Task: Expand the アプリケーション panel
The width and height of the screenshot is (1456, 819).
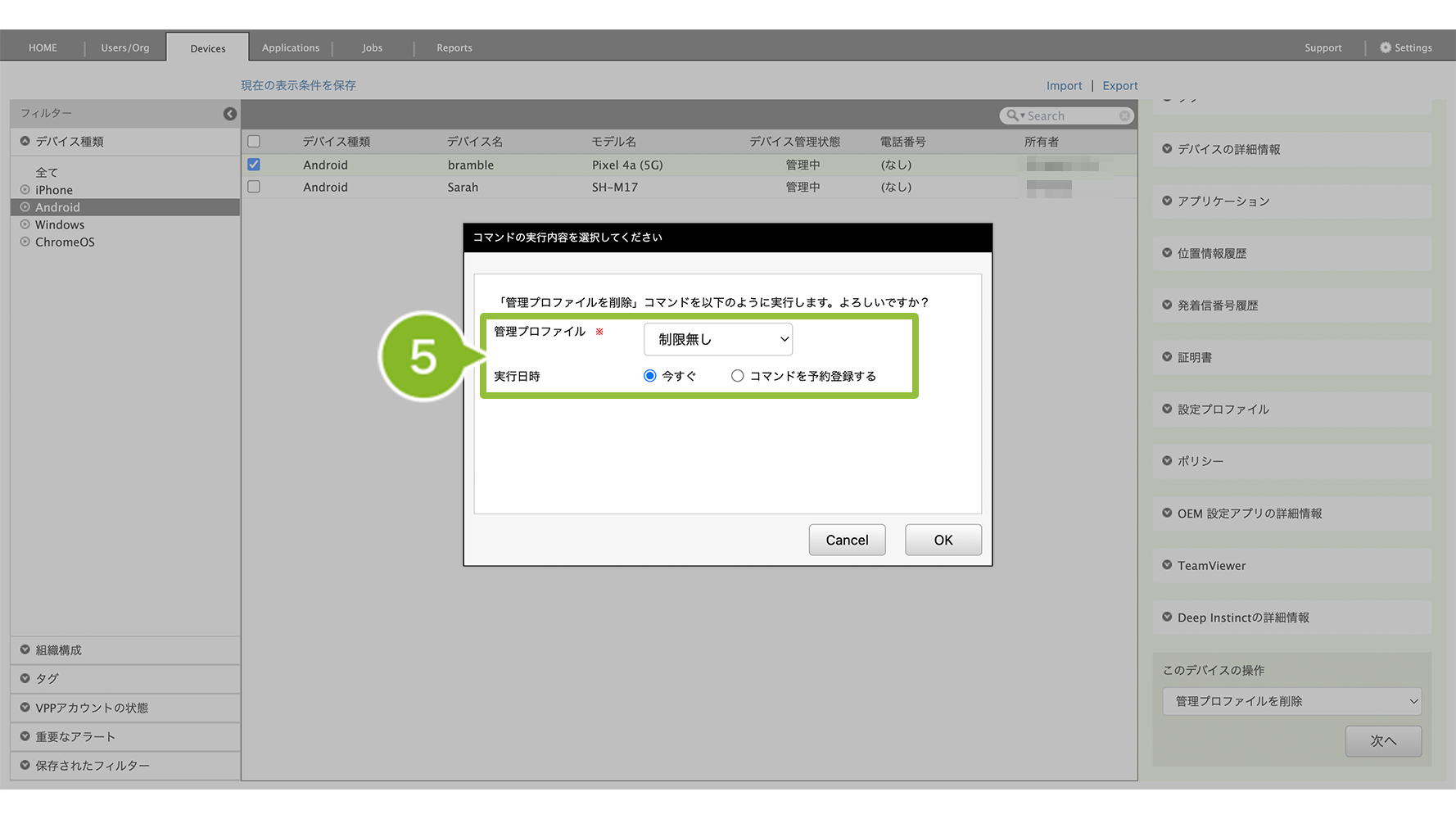Action: (x=1292, y=201)
